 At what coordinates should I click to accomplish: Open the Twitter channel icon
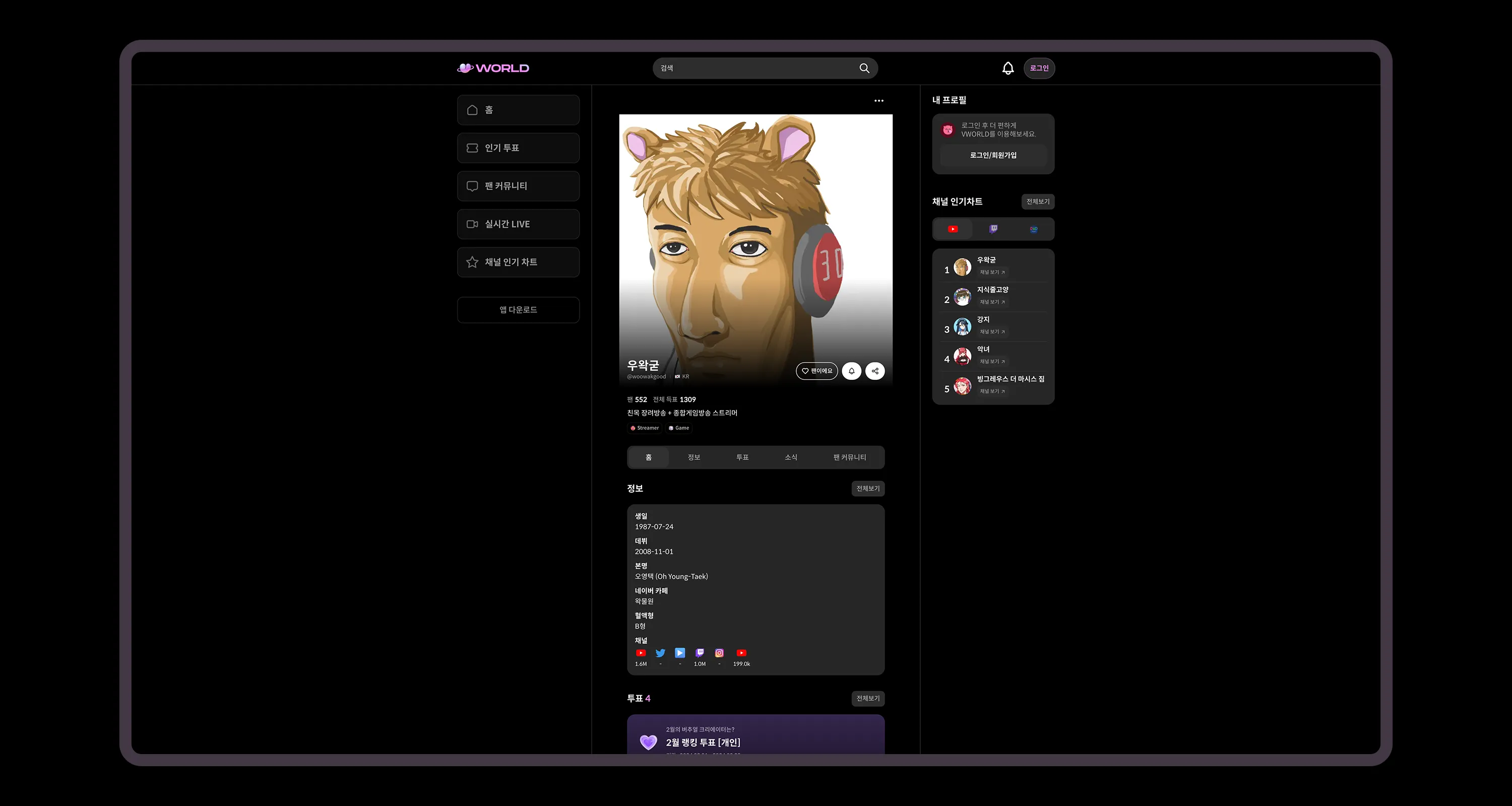tap(660, 653)
